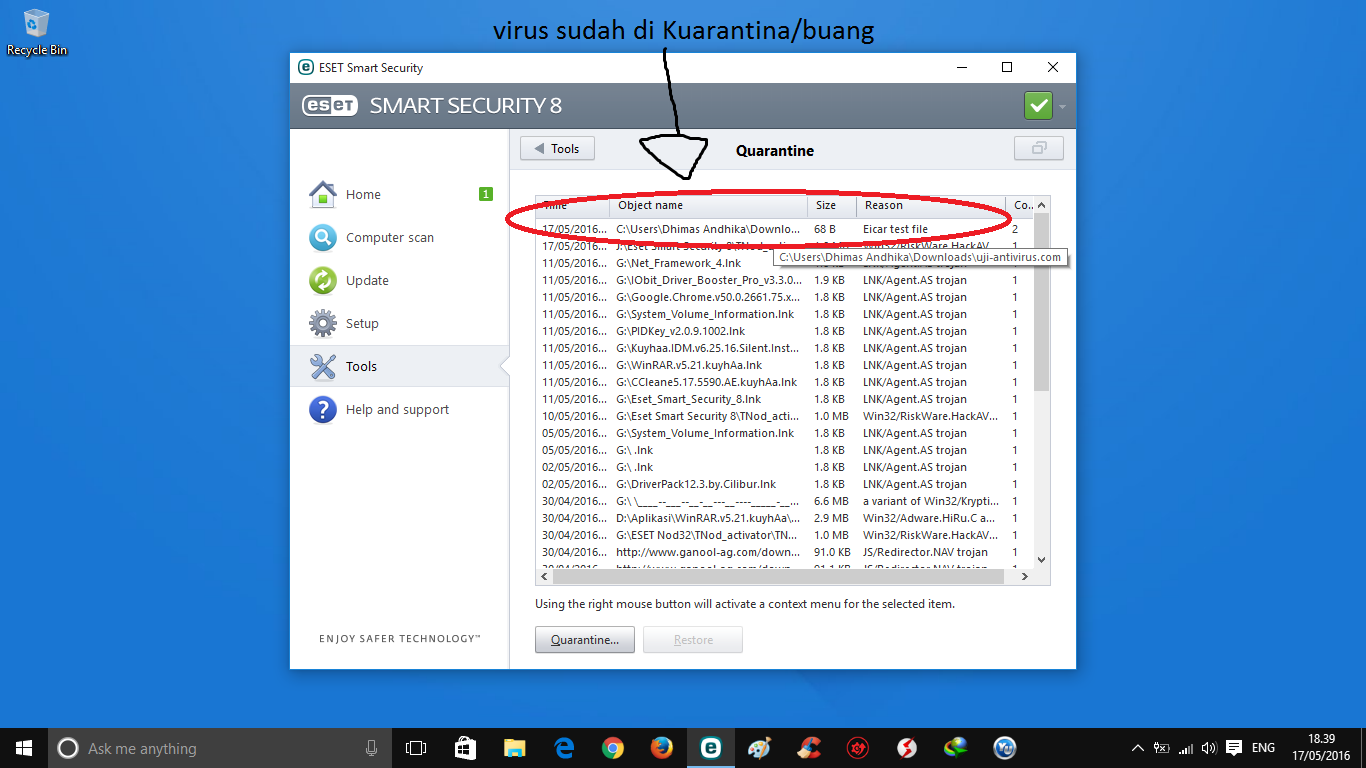Select the 6.6 MB Win32/Krypti variant row
Viewport: 1366px width, 768px height.
tap(785, 501)
